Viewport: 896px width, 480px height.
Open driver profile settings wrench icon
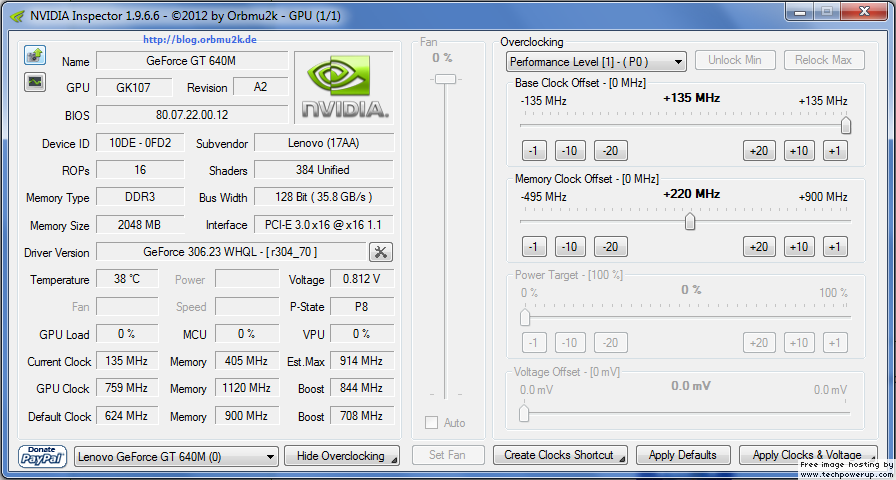[381, 252]
